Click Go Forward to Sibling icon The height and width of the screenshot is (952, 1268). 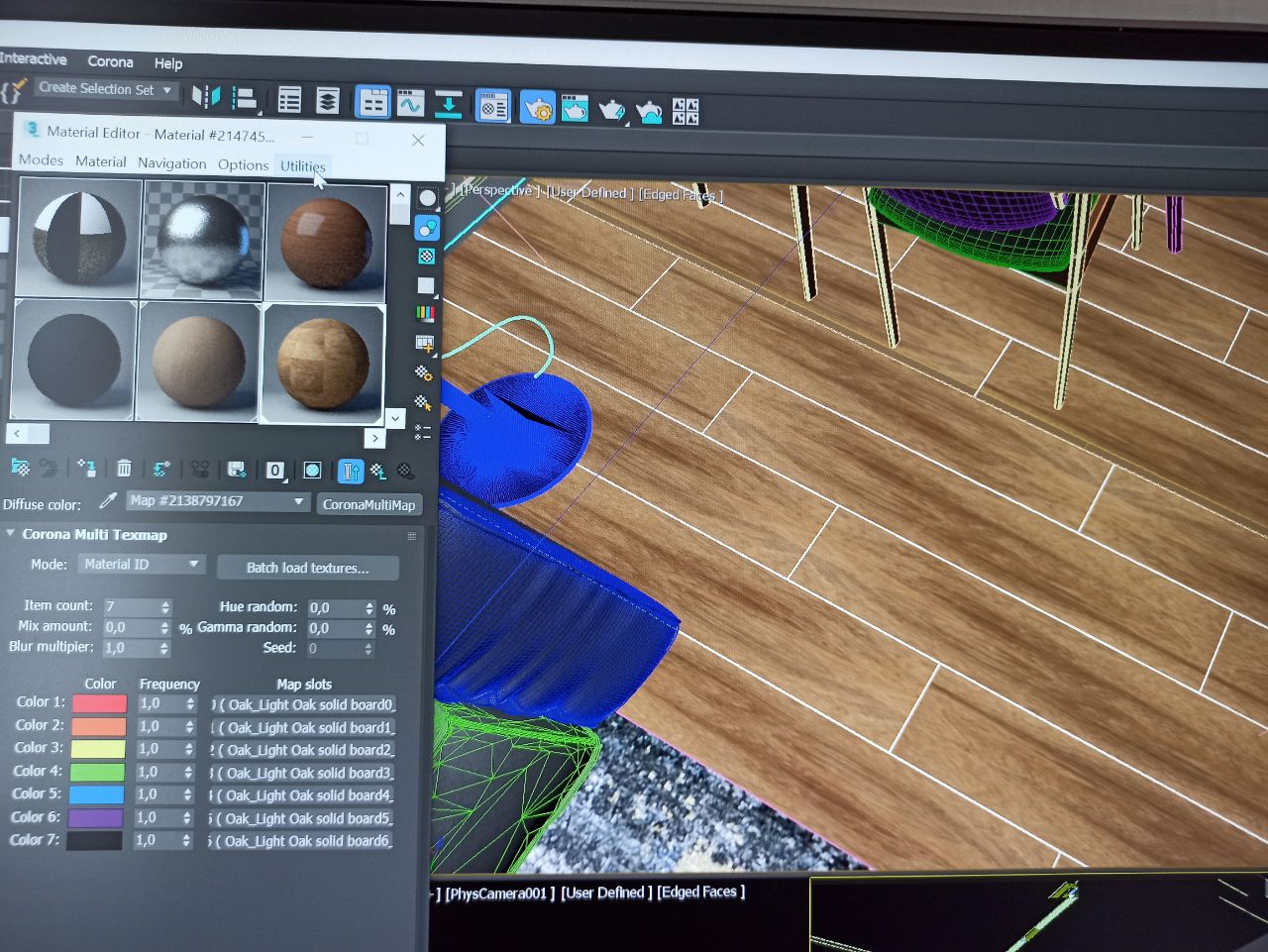(406, 472)
